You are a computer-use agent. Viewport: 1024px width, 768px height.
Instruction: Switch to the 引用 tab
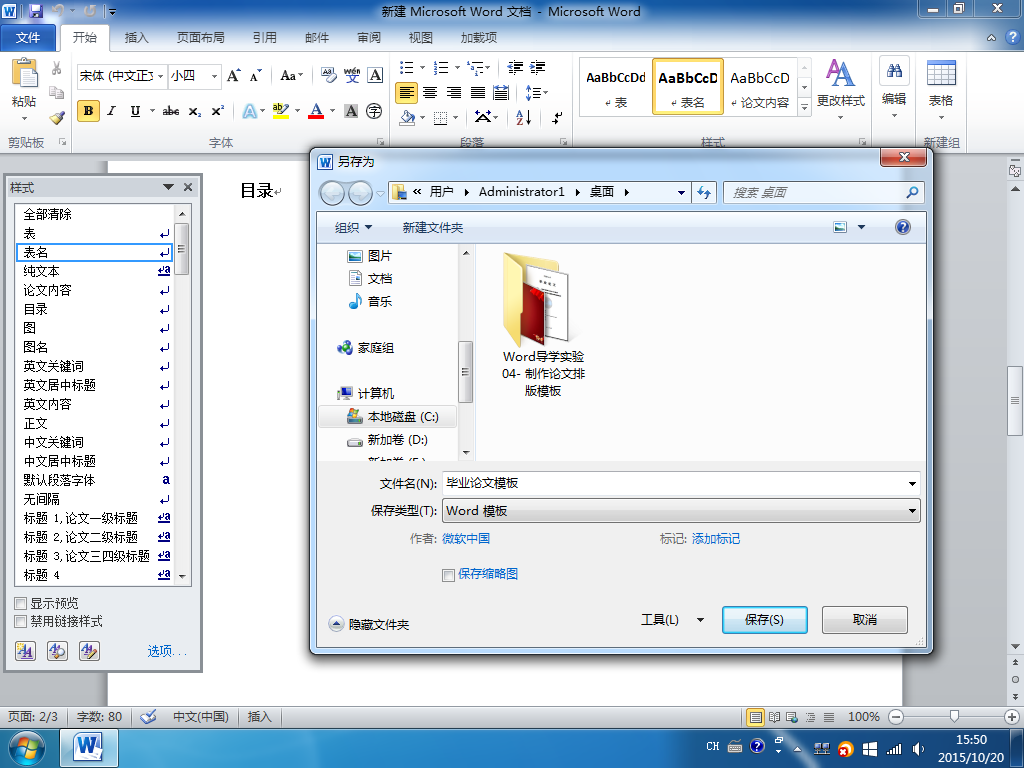pyautogui.click(x=264, y=38)
